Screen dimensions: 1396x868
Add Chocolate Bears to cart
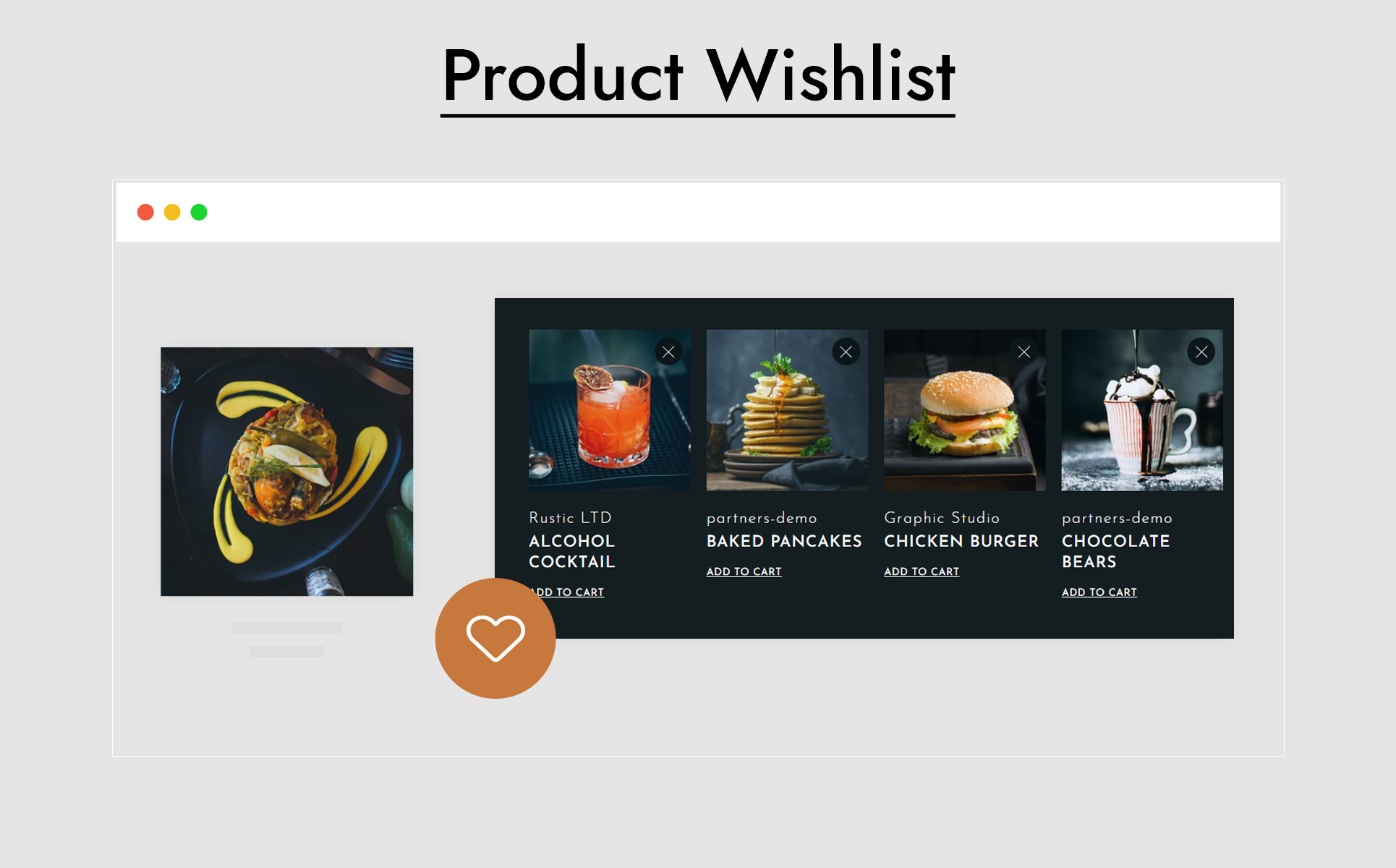[x=1099, y=592]
